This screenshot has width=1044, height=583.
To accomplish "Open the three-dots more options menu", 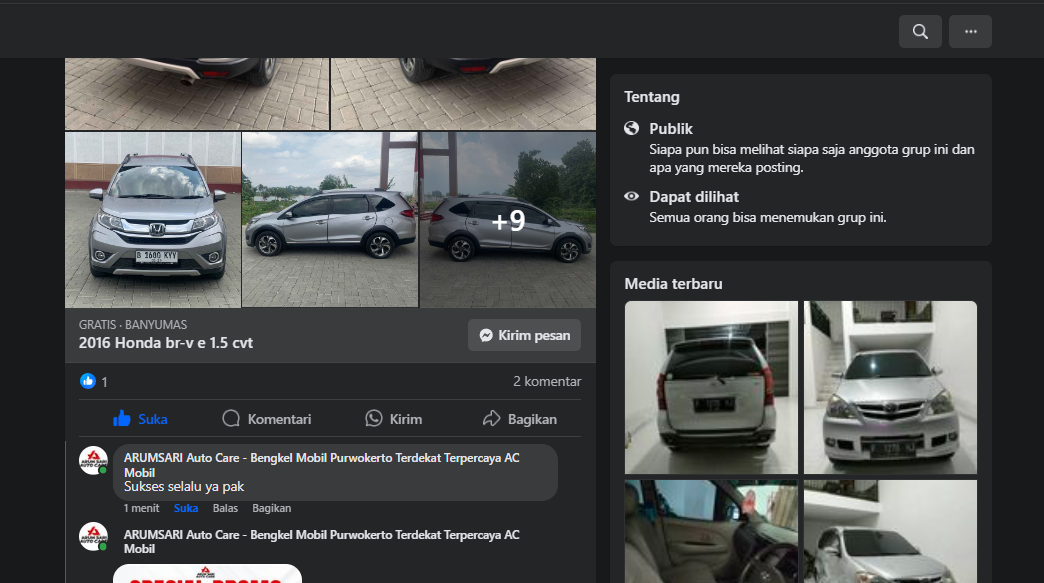I will [x=970, y=31].
